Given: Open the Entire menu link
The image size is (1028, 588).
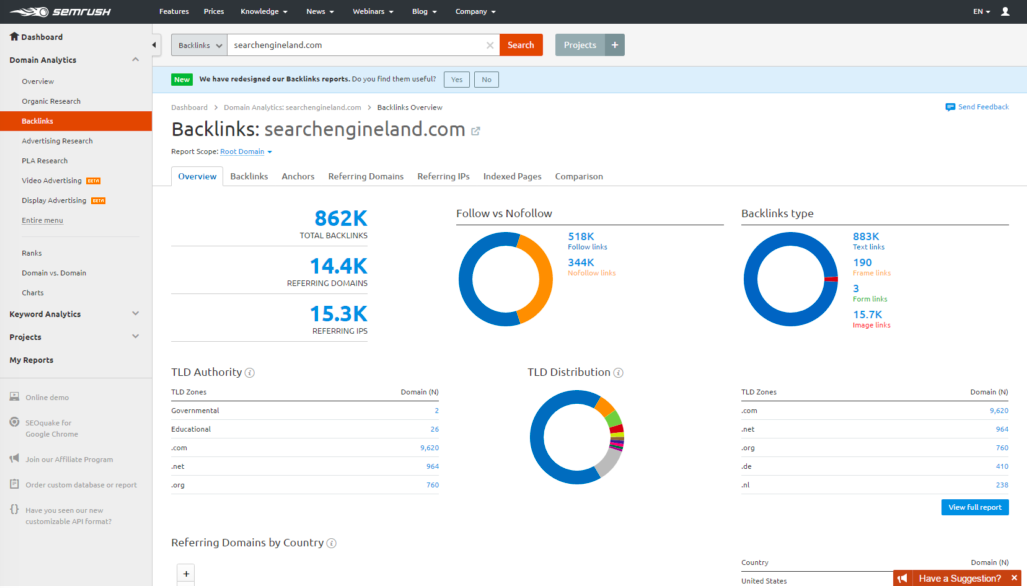Looking at the screenshot, I should click(x=43, y=220).
